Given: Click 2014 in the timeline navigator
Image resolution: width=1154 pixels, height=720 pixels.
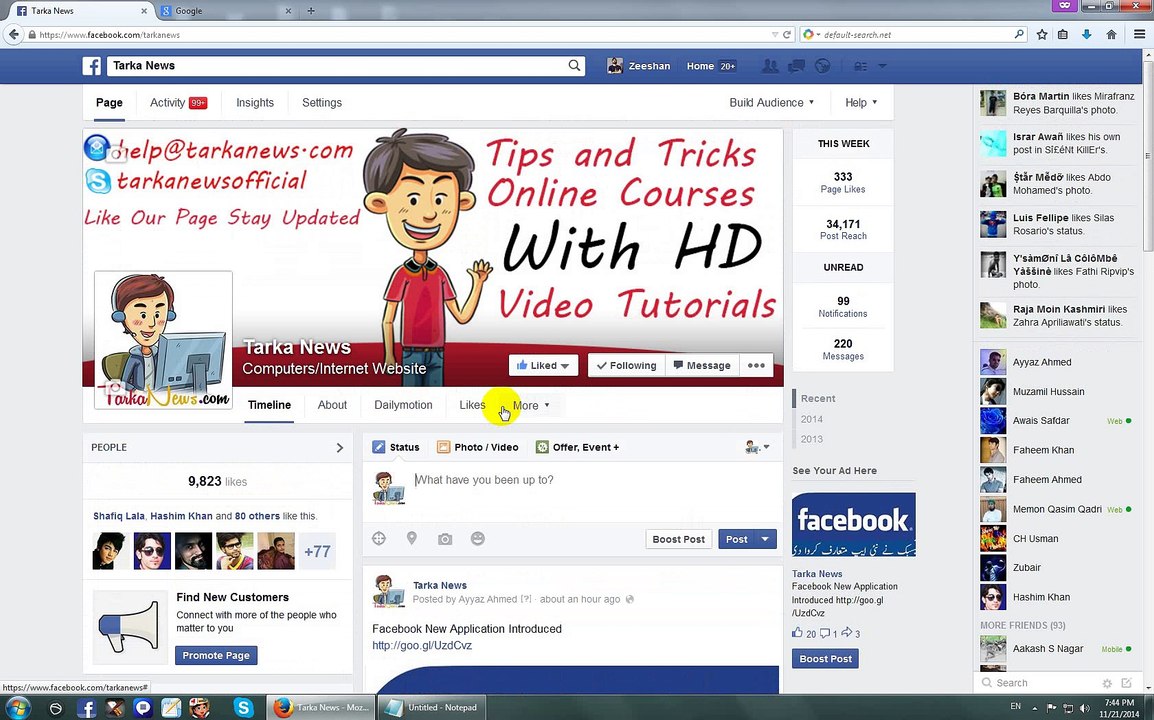Looking at the screenshot, I should (x=812, y=419).
